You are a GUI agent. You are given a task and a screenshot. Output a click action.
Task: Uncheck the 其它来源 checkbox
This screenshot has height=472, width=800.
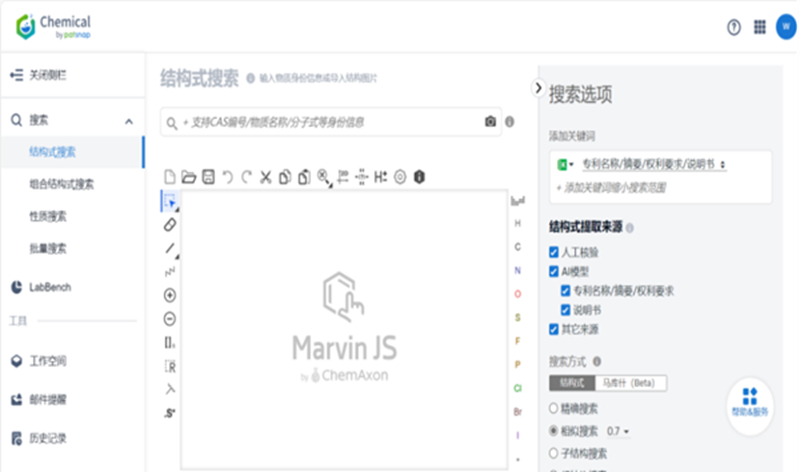click(554, 329)
